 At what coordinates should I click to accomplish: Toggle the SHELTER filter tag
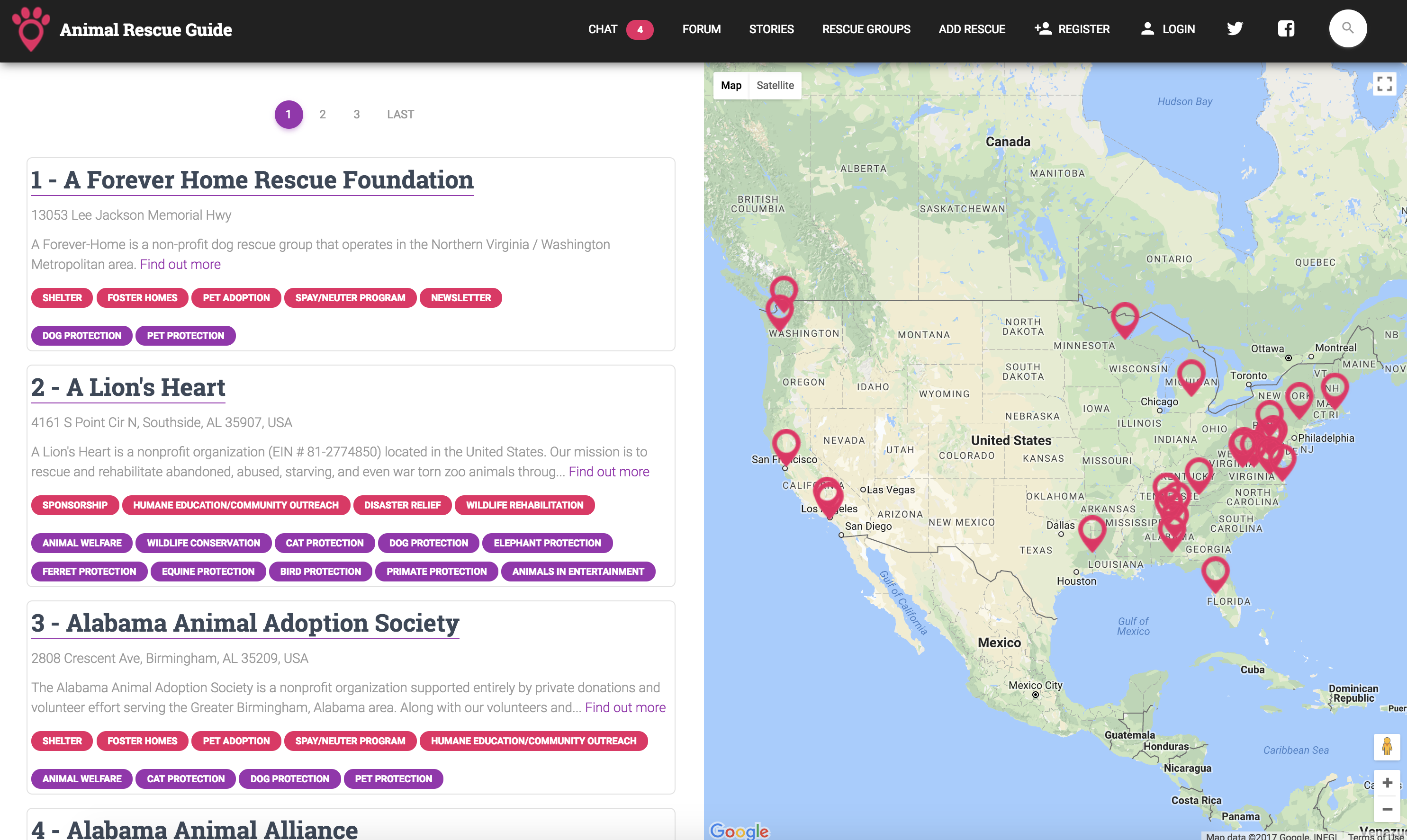[61, 298]
